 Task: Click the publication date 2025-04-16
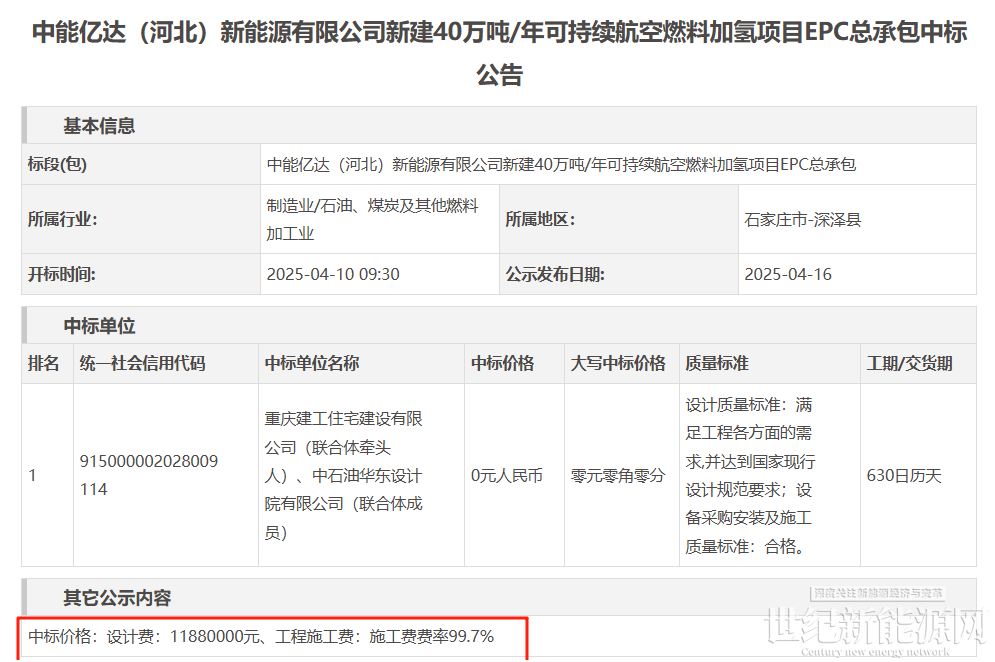(787, 274)
